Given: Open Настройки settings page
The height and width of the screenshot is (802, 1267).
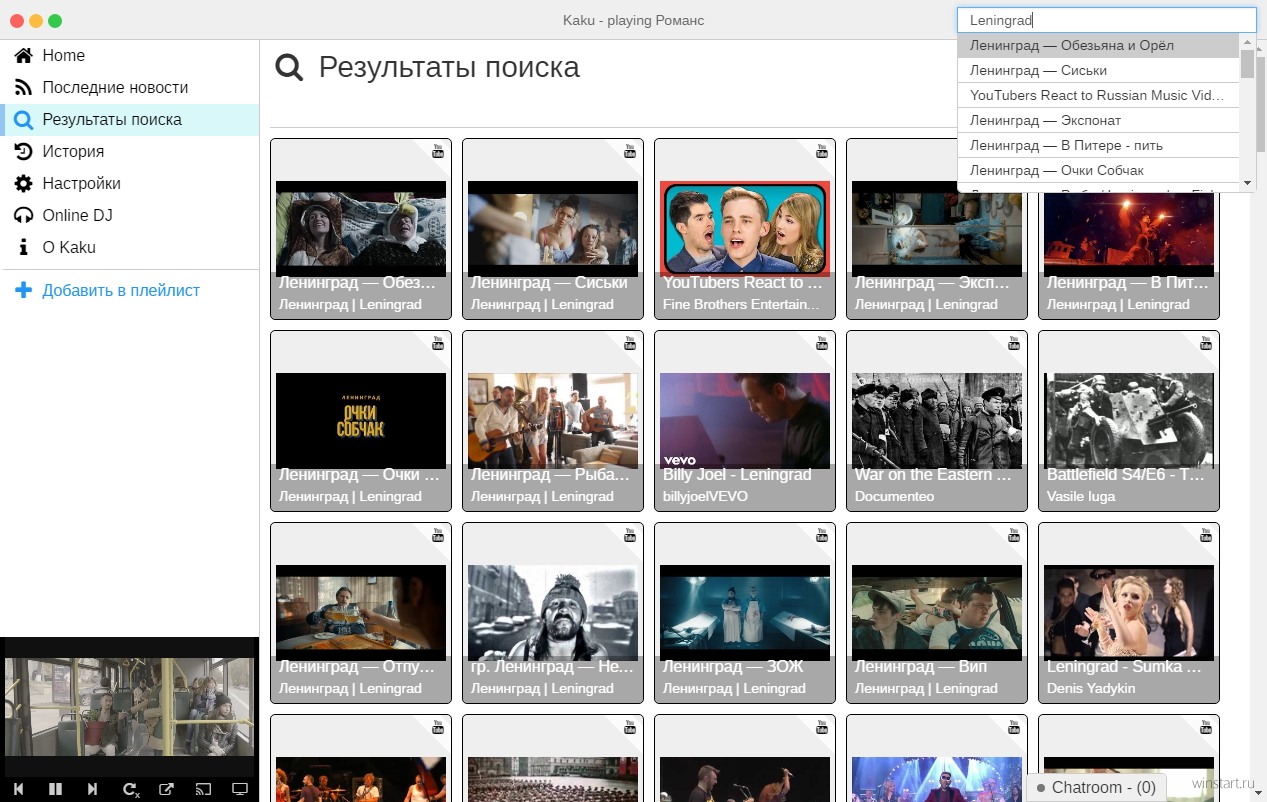Looking at the screenshot, I should click(x=130, y=184).
